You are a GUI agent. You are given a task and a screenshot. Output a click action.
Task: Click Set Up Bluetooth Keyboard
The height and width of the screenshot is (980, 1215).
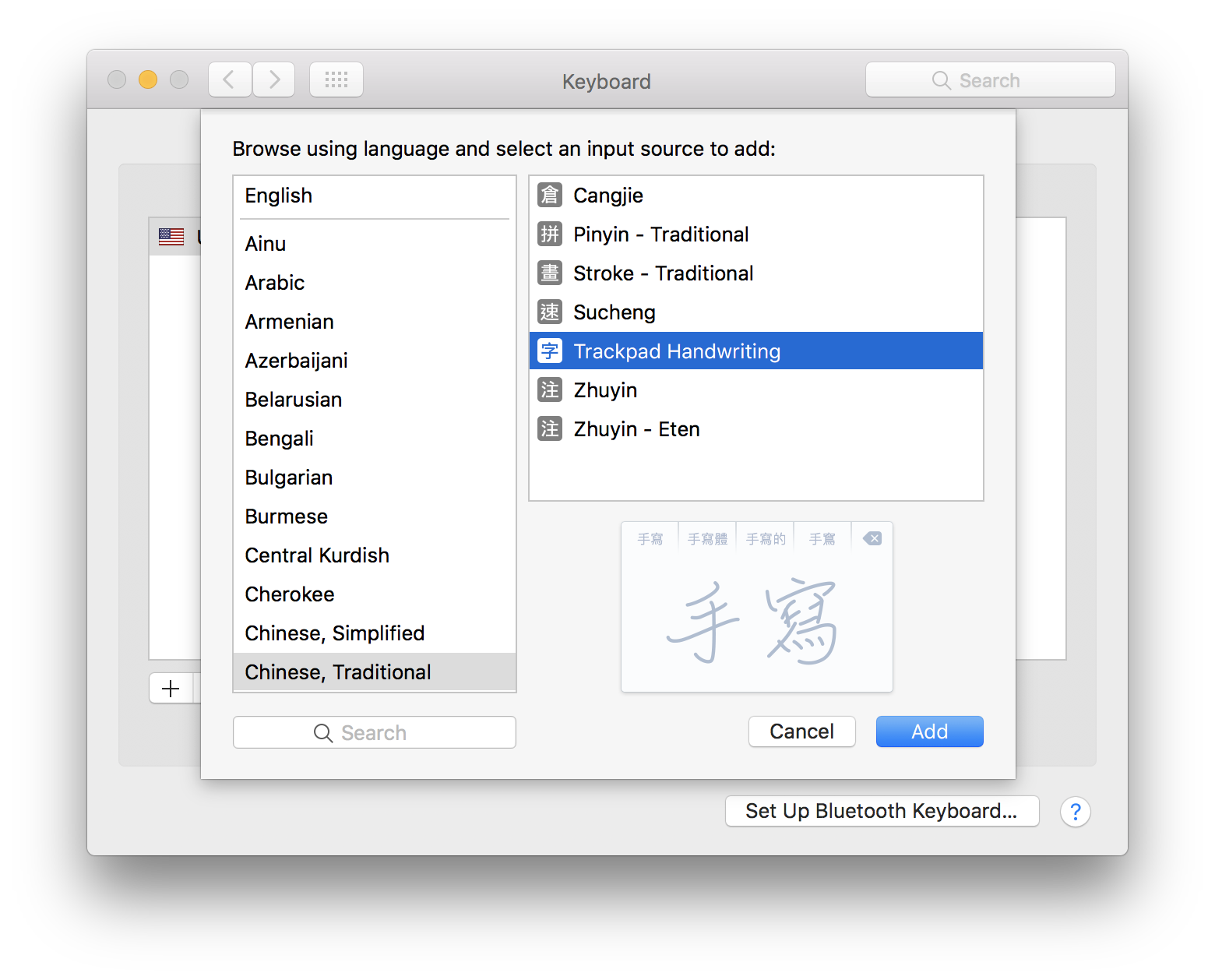pyautogui.click(x=881, y=810)
